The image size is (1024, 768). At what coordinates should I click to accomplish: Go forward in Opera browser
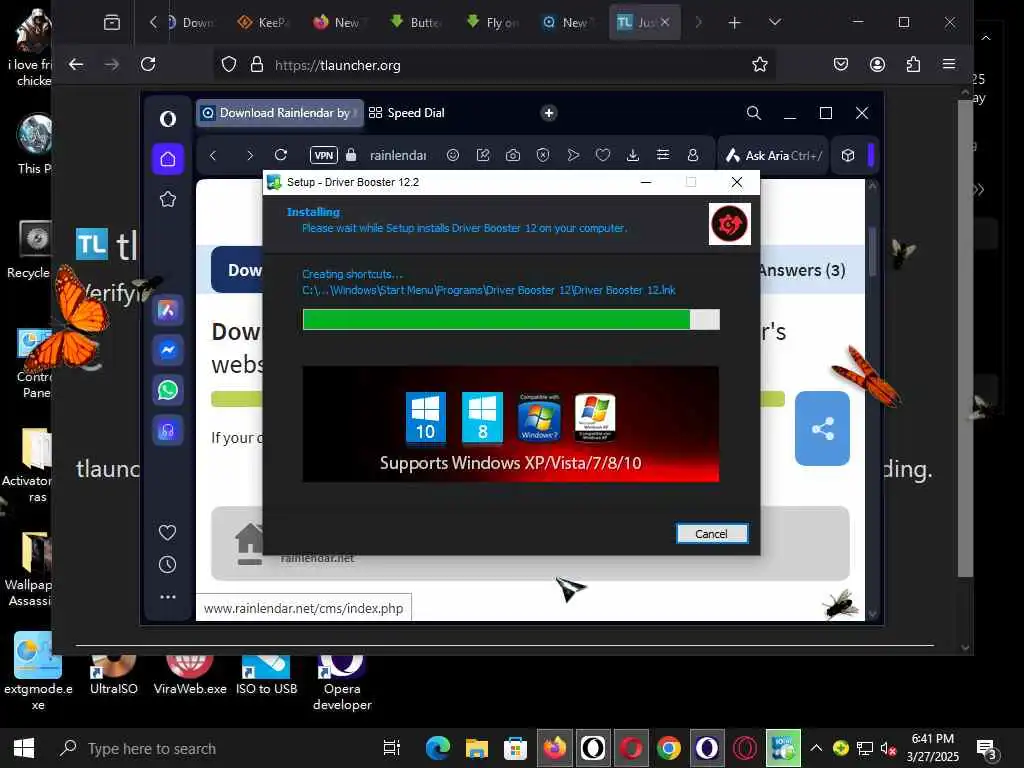(x=249, y=155)
